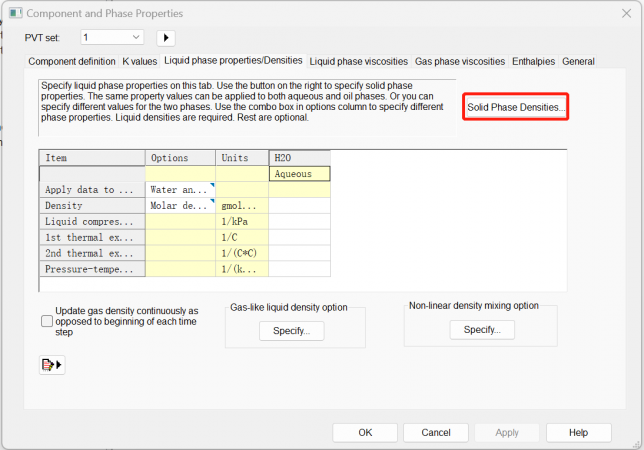Select the Gas phase viscosities tab
The image size is (644, 450).
click(461, 61)
